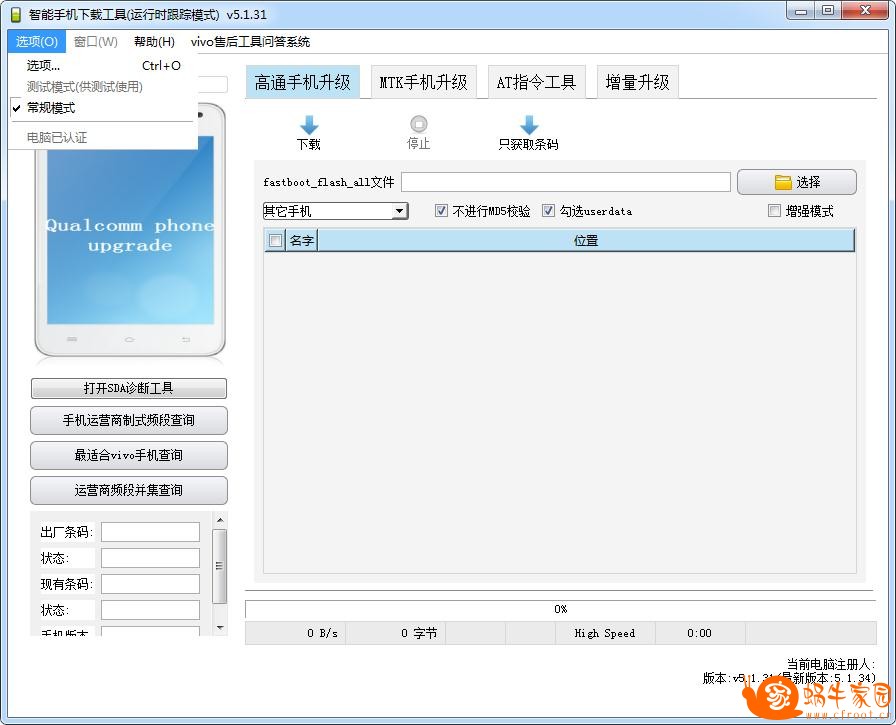Viewport: 896px width, 725px height.
Task: Check the select-all box in table header
Action: pyautogui.click(x=275, y=241)
